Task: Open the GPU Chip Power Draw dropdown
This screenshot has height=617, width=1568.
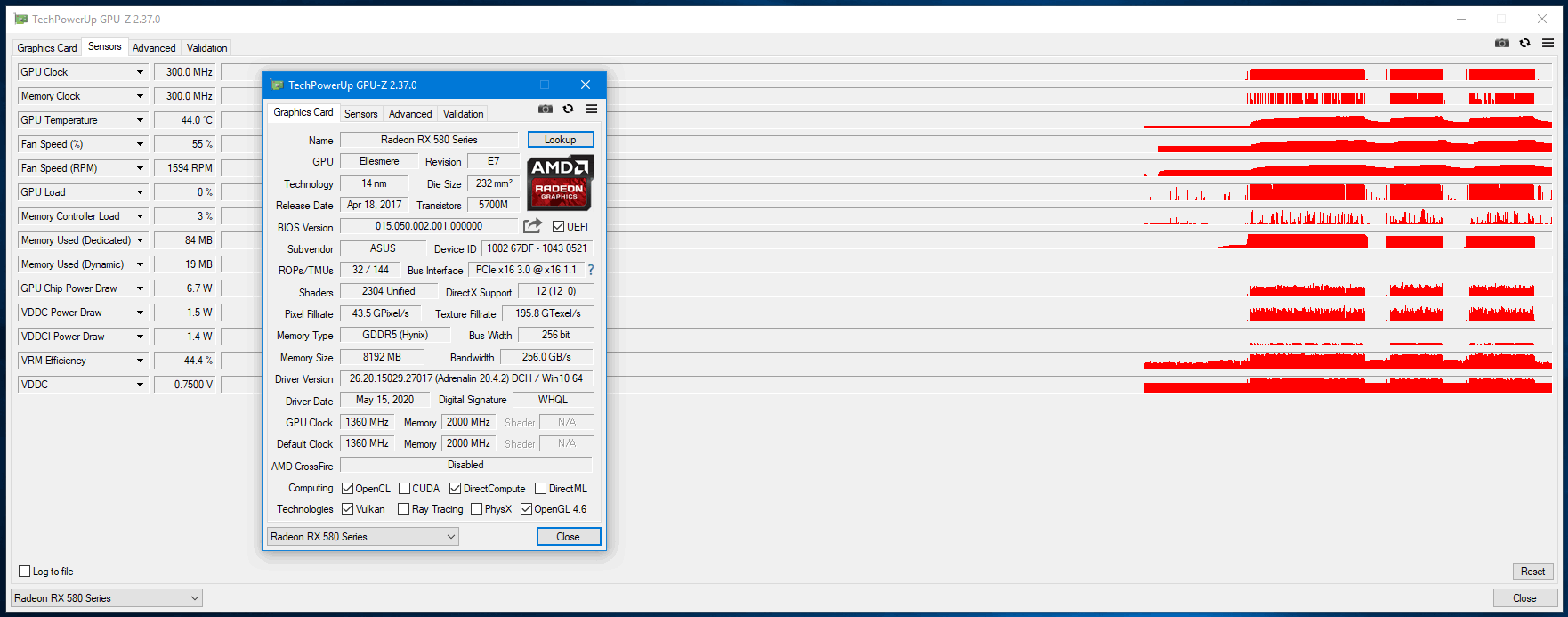Action: pos(140,288)
